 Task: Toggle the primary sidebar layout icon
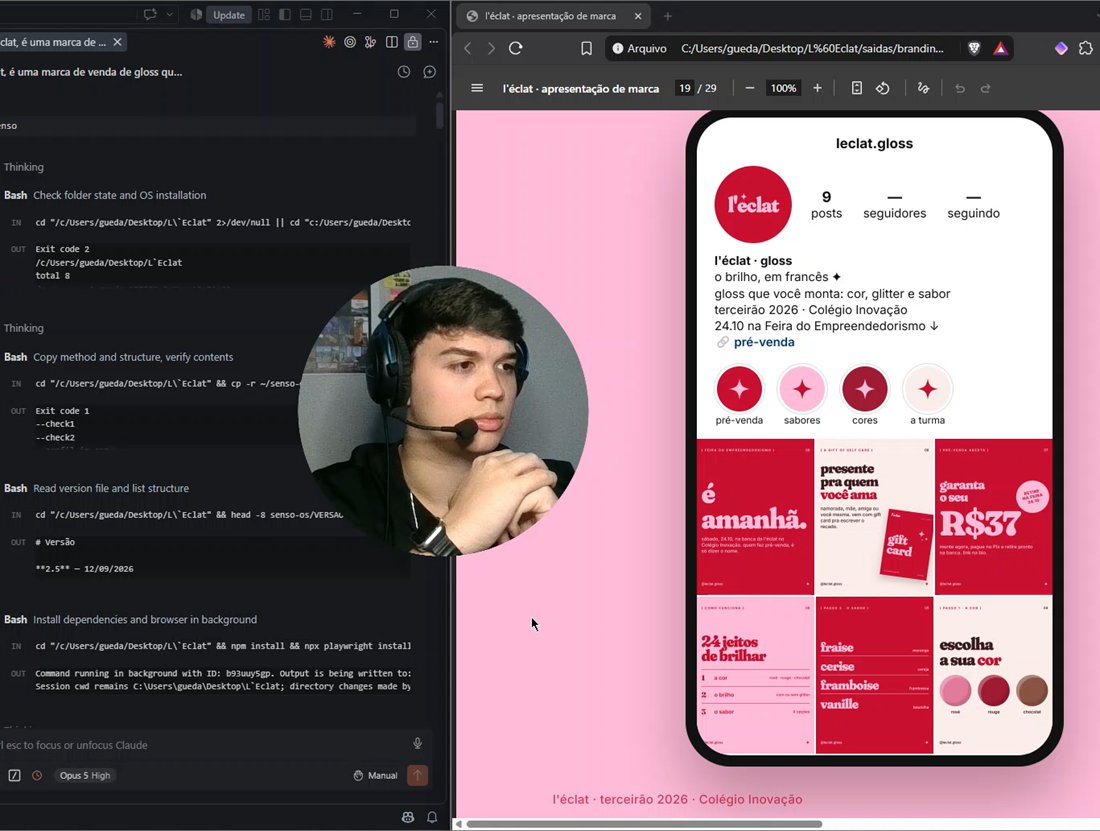click(x=285, y=15)
